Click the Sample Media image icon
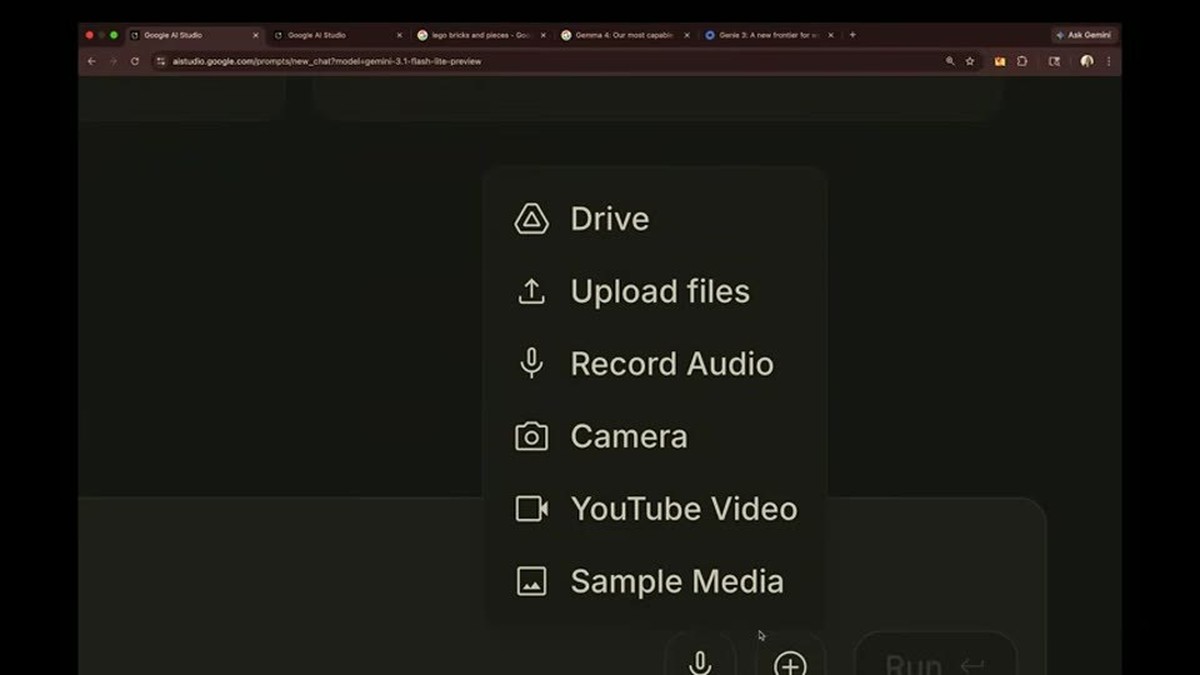This screenshot has height=675, width=1200. pos(531,581)
